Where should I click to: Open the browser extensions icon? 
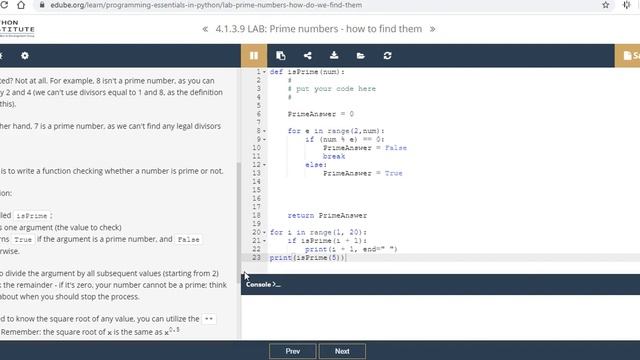point(627,5)
